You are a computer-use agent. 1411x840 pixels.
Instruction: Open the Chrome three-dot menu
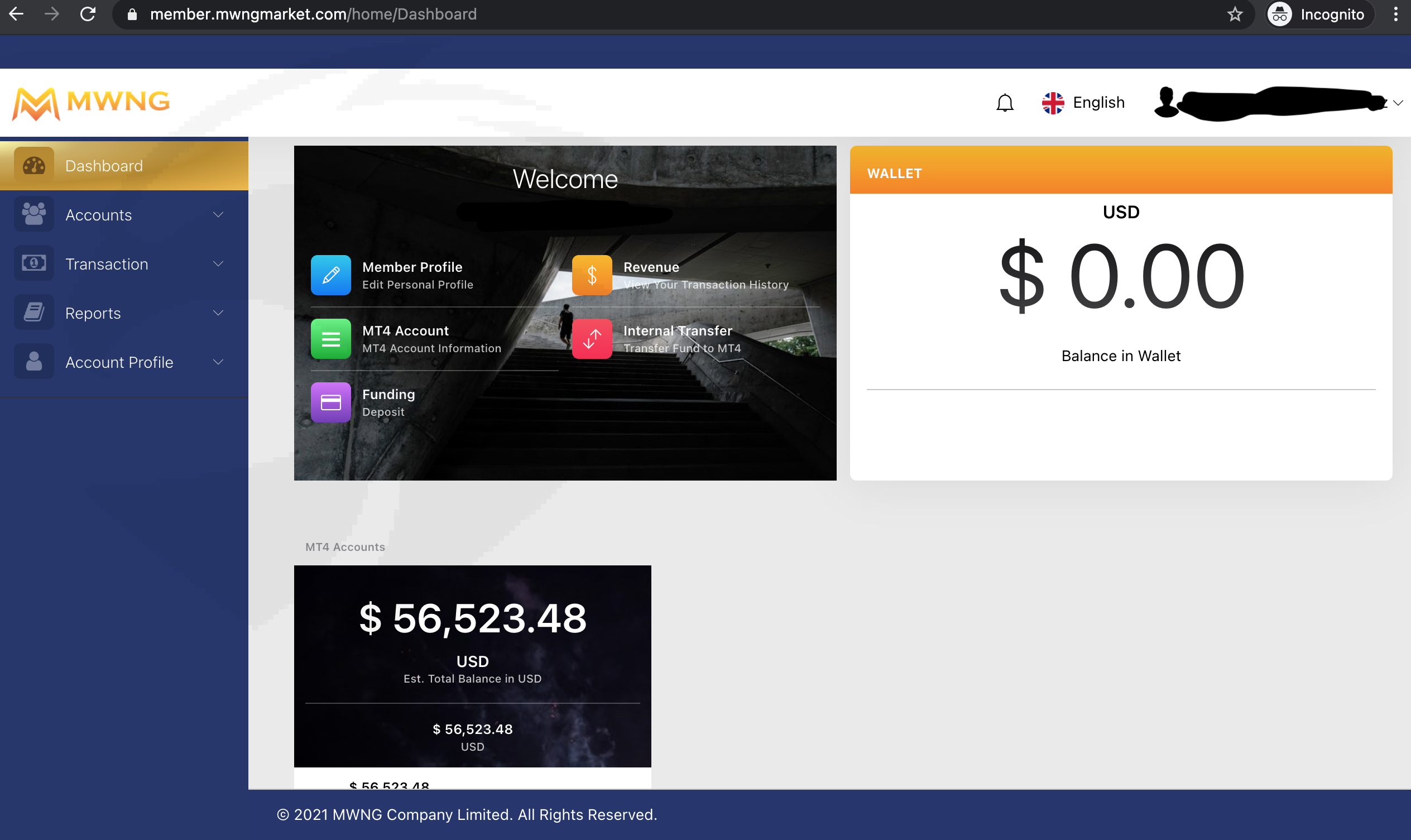1396,14
